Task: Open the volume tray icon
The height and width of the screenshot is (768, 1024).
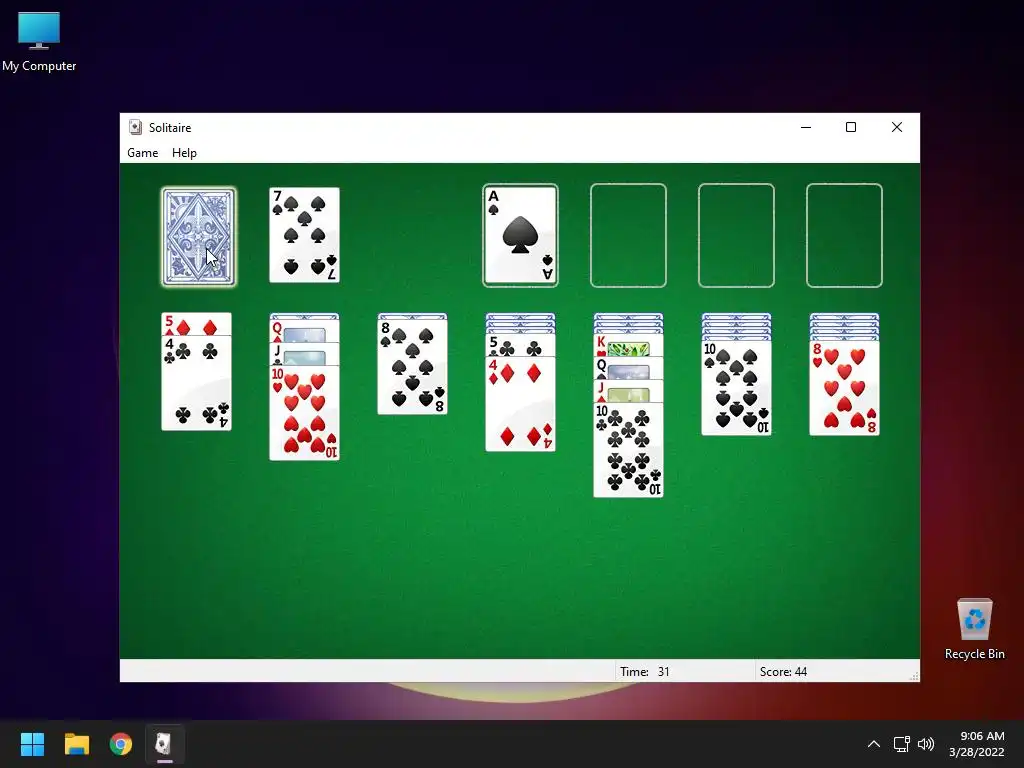Action: (x=926, y=744)
